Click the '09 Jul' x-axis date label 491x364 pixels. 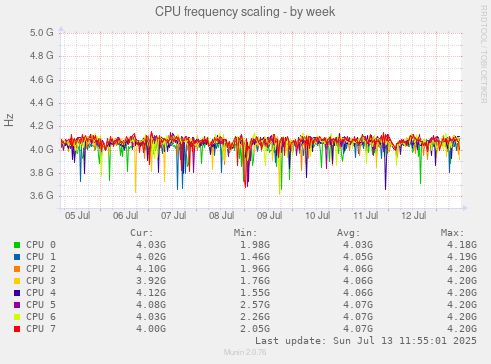(269, 216)
